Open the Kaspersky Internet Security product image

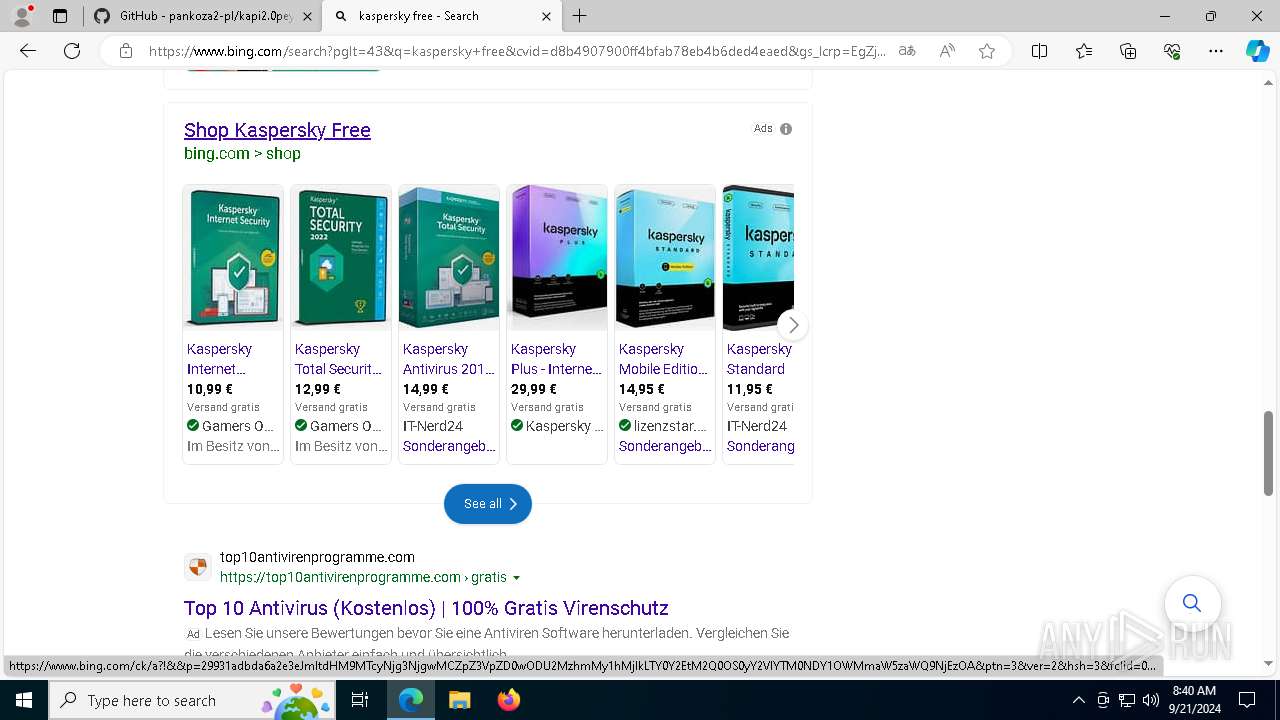[233, 258]
